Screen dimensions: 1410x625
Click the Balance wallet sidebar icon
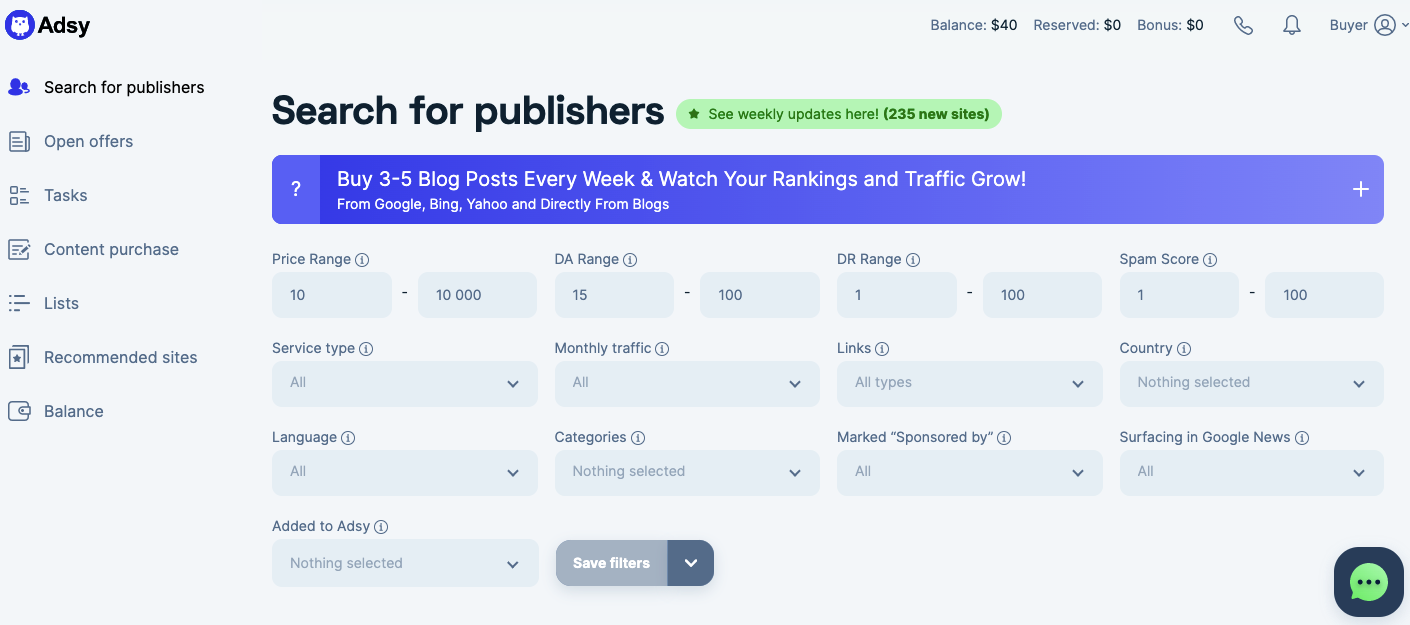[x=19, y=411]
